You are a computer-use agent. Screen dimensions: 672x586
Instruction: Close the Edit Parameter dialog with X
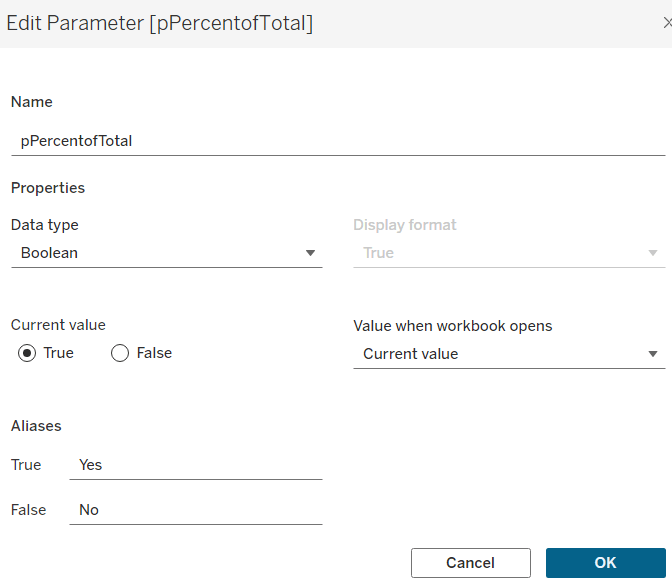point(667,23)
